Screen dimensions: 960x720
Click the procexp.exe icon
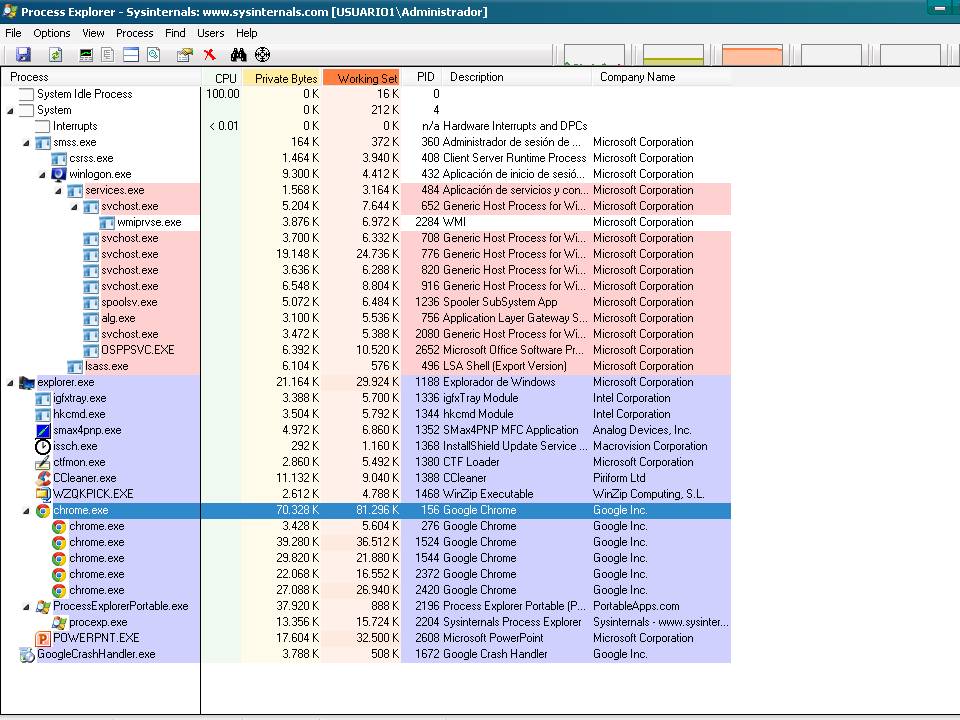pos(59,622)
